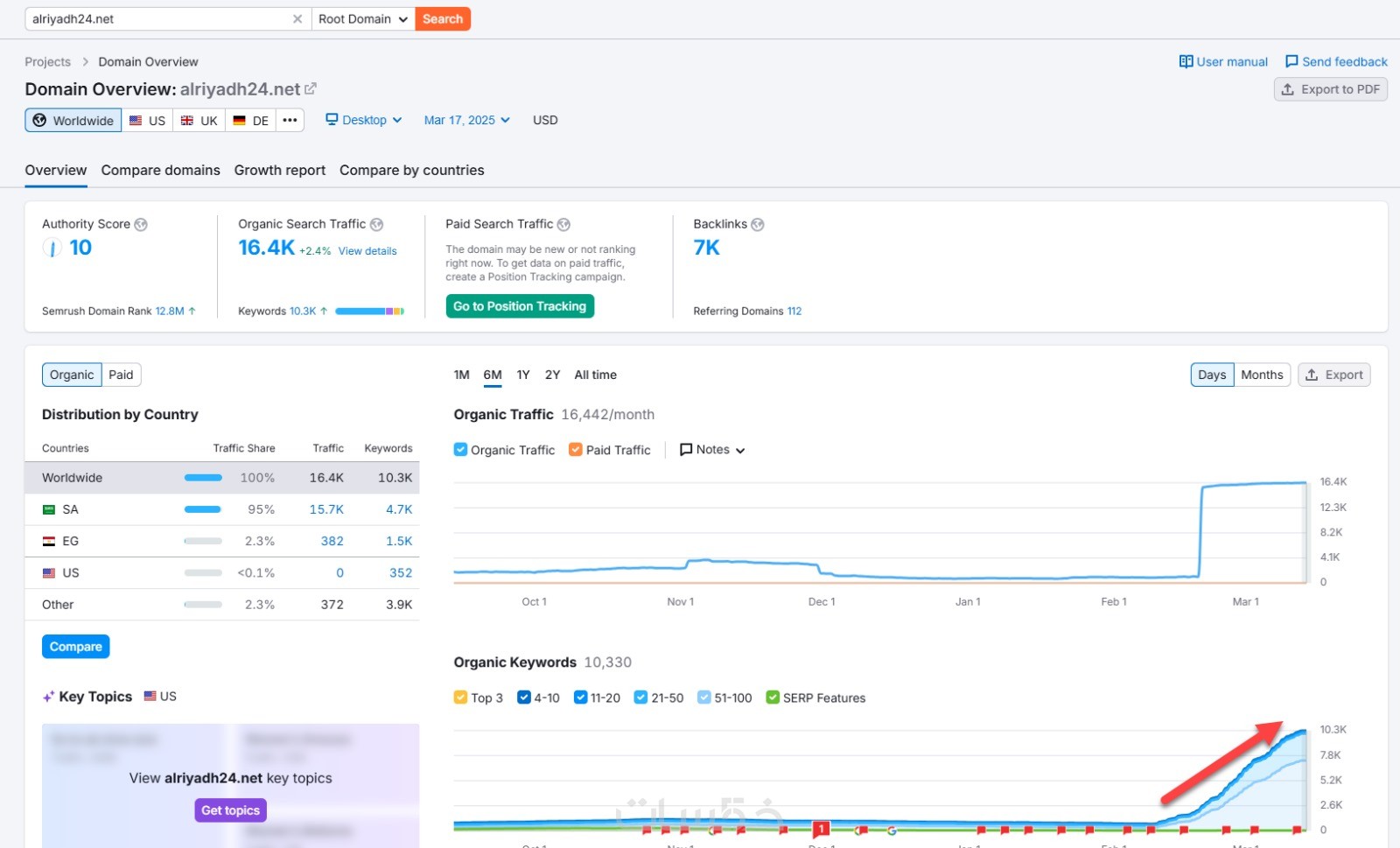Open the Compare by countries tab
The image size is (1400, 848).
(x=411, y=170)
